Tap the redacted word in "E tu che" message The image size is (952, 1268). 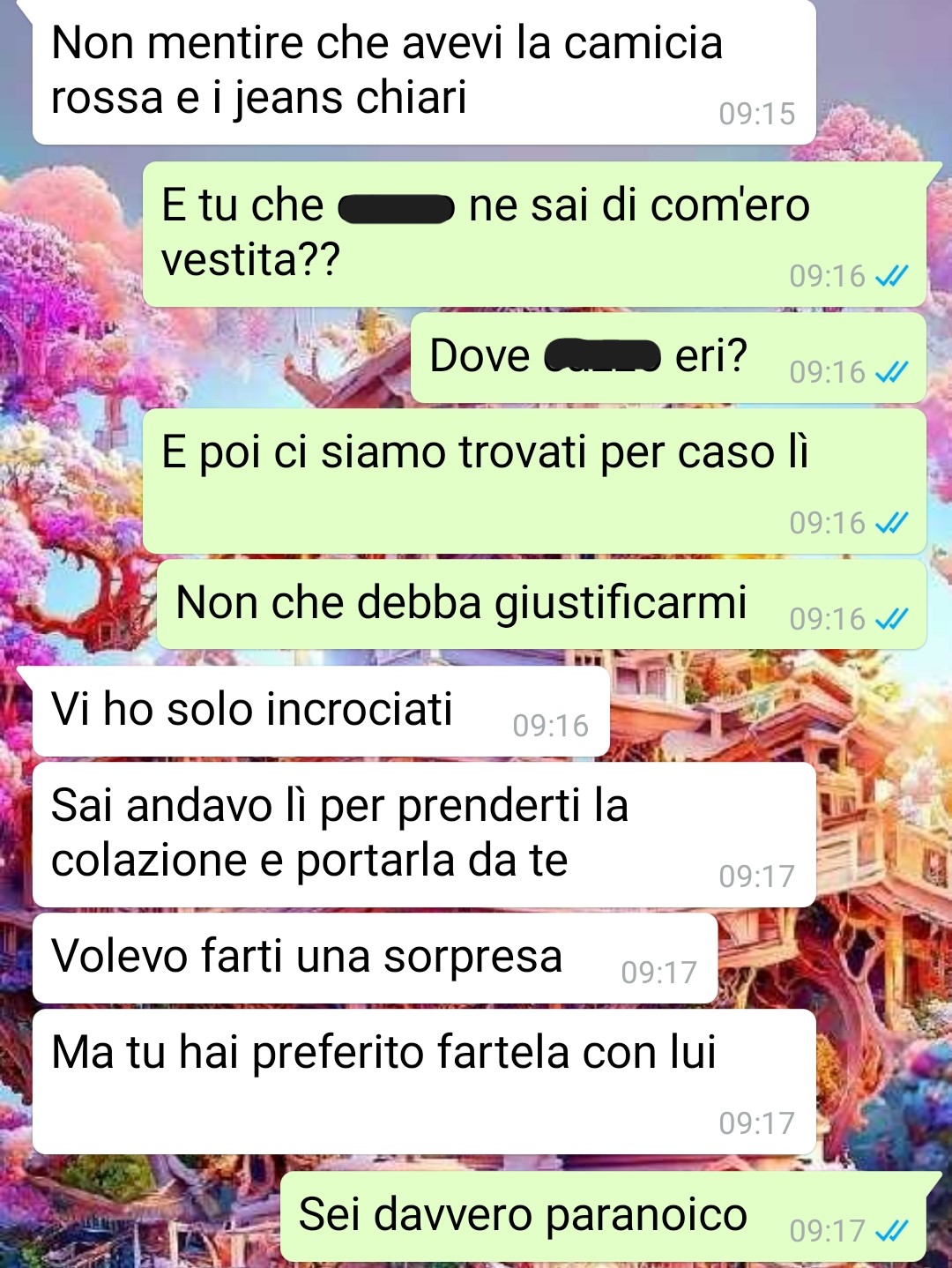(396, 208)
